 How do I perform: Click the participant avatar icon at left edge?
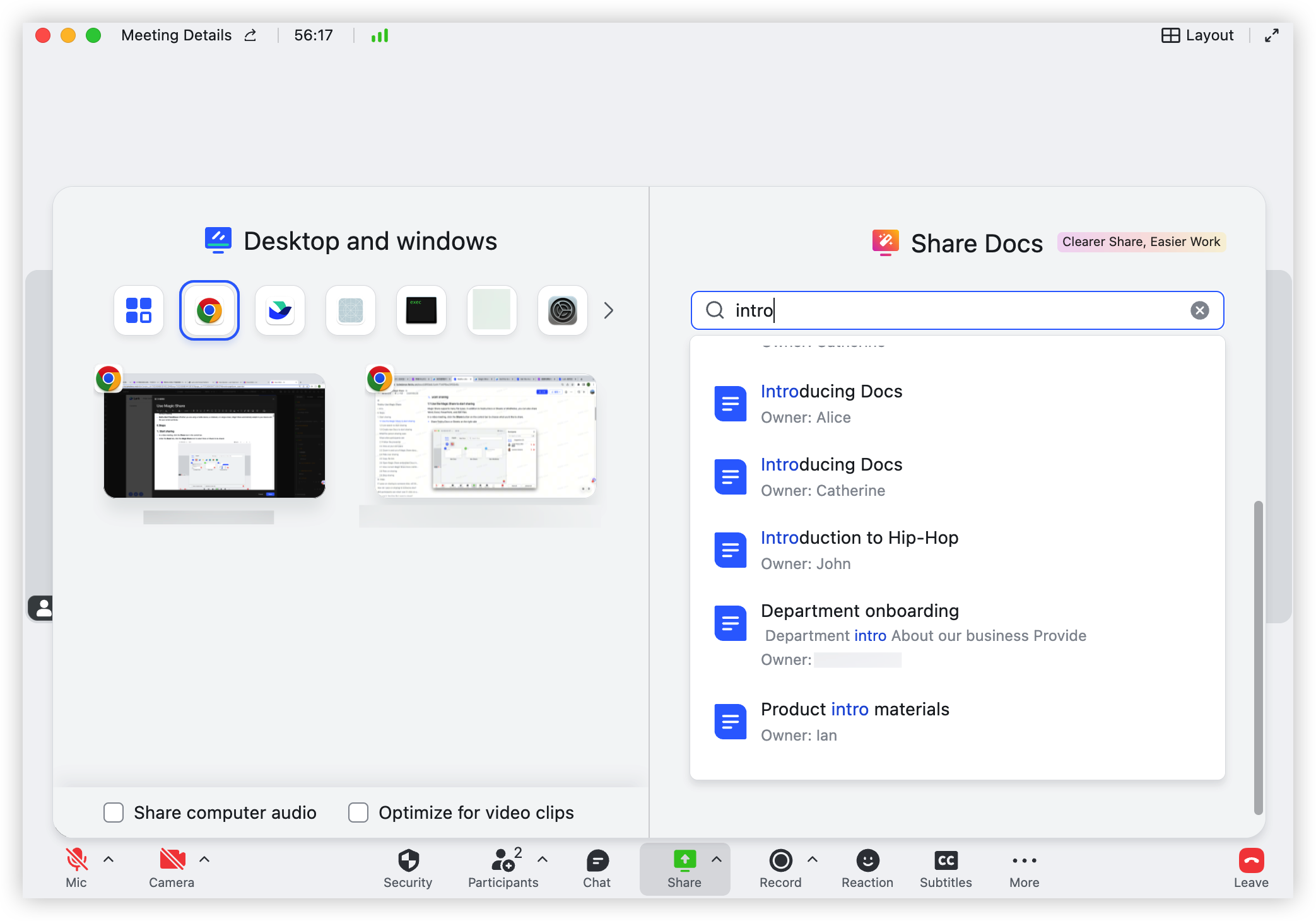click(x=42, y=608)
